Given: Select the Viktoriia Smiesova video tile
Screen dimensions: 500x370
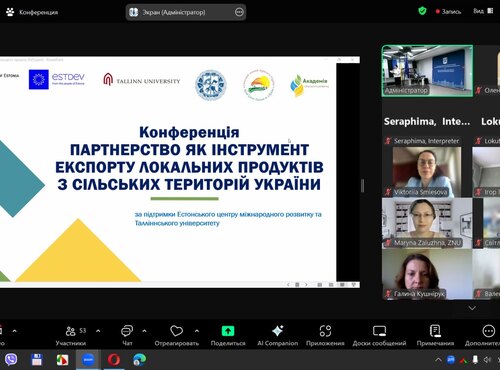Looking at the screenshot, I should pyautogui.click(x=427, y=172).
